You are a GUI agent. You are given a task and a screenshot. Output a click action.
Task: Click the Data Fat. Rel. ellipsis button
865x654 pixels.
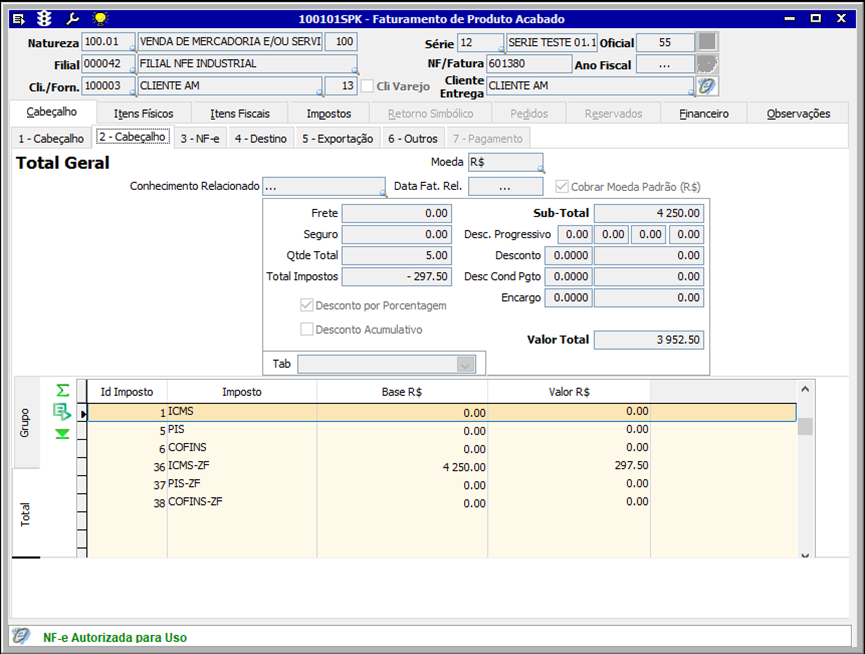[505, 186]
